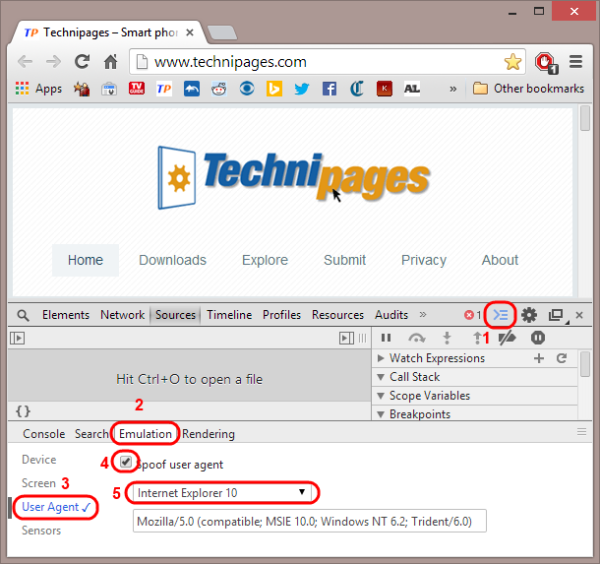The width and height of the screenshot is (600, 564).
Task: Switch to the Network tab
Action: [x=122, y=315]
